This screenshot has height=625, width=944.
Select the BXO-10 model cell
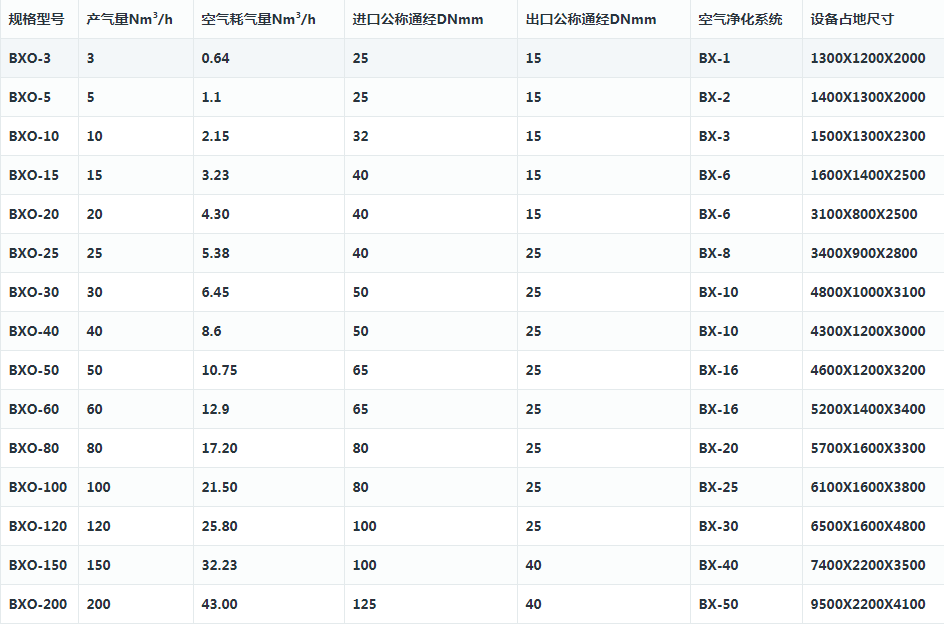pyautogui.click(x=34, y=136)
